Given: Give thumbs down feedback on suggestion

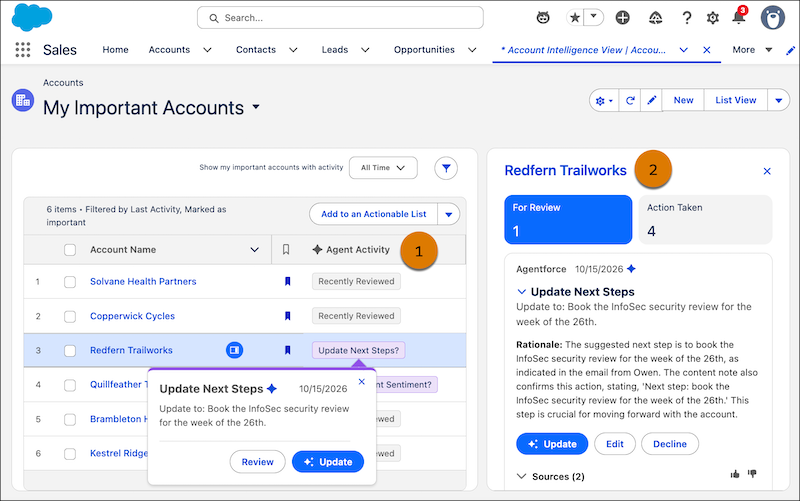Looking at the screenshot, I should (x=752, y=474).
